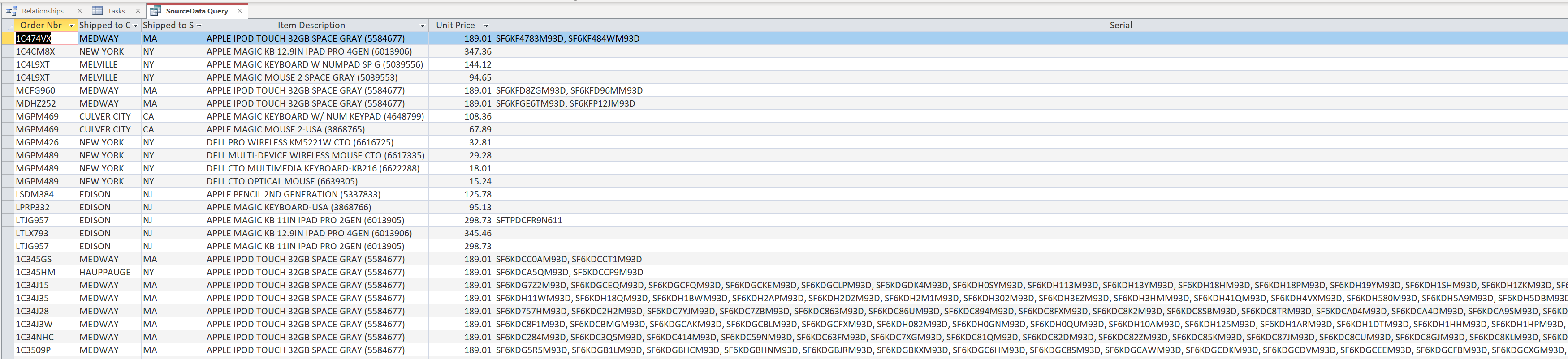Click the Tasks table icon on tab
Image resolution: width=1568 pixels, height=359 pixels.
(97, 11)
